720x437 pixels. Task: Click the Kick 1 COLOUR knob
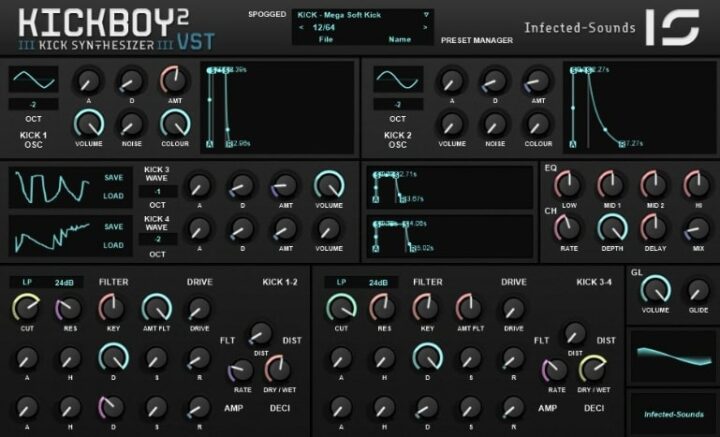click(174, 123)
